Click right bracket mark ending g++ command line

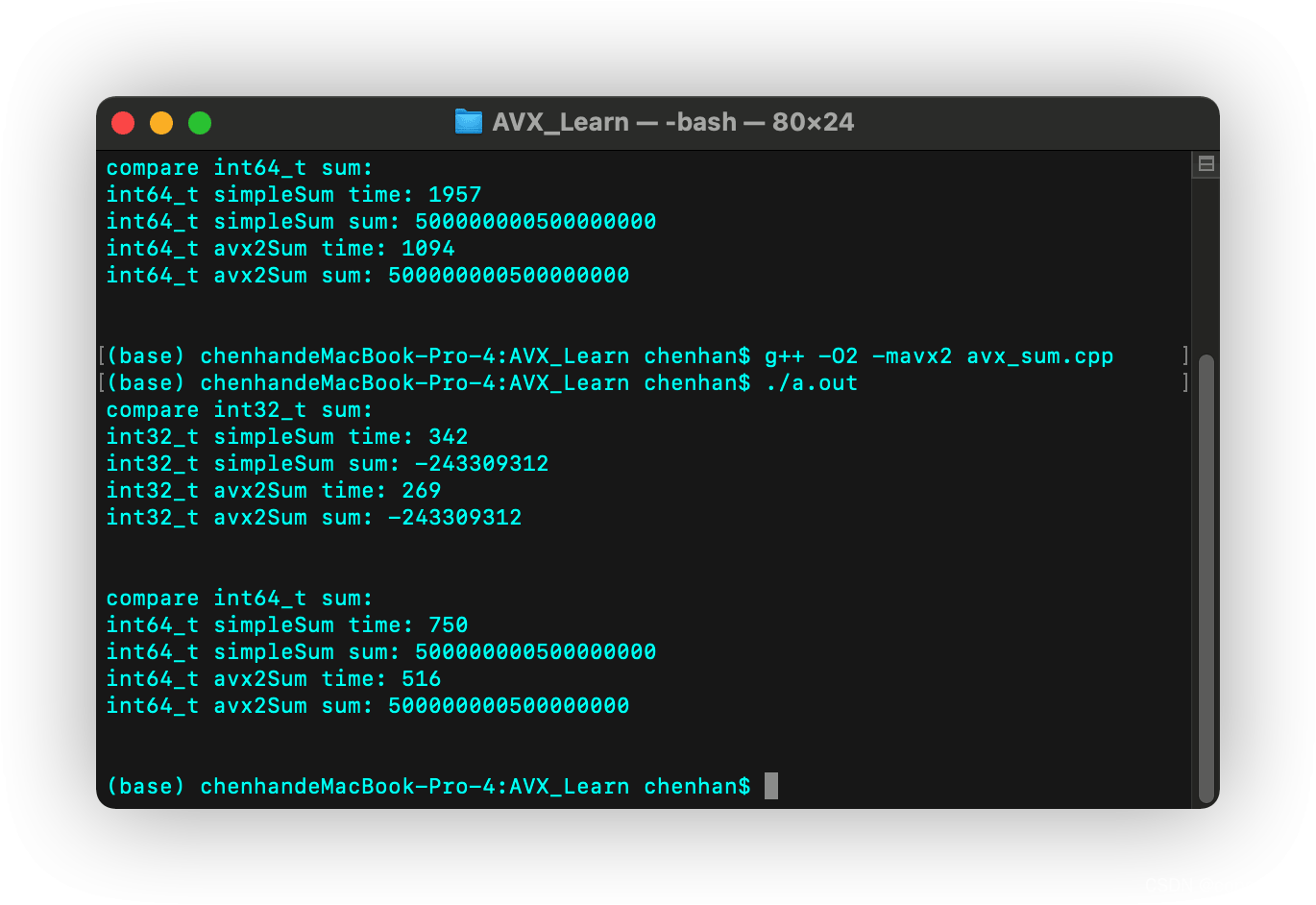1185,356
